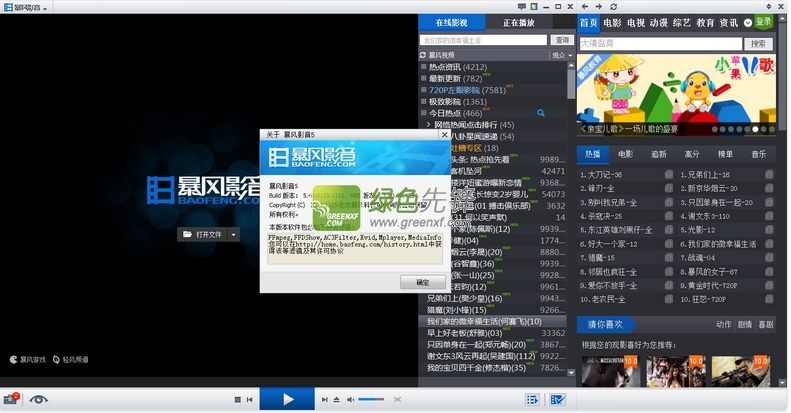Click the green 登录 button
791x413 pixels.
tap(763, 22)
